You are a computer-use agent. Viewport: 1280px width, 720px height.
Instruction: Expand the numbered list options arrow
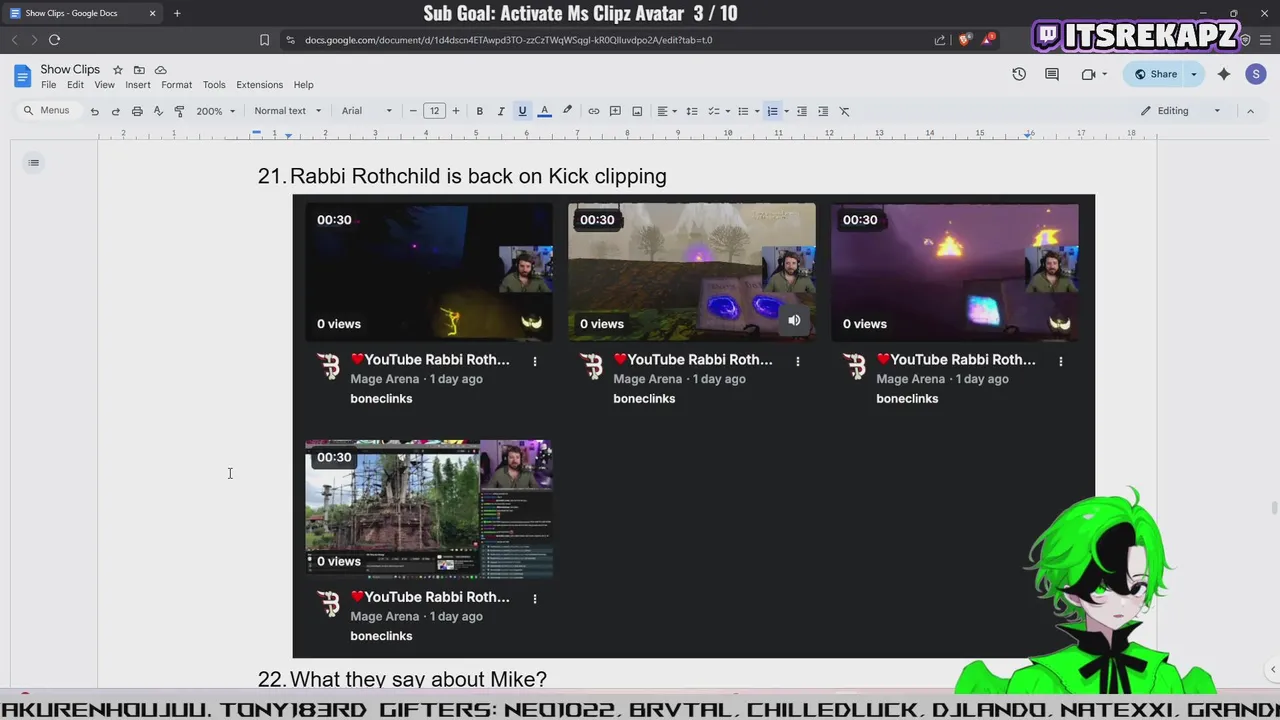point(786,111)
